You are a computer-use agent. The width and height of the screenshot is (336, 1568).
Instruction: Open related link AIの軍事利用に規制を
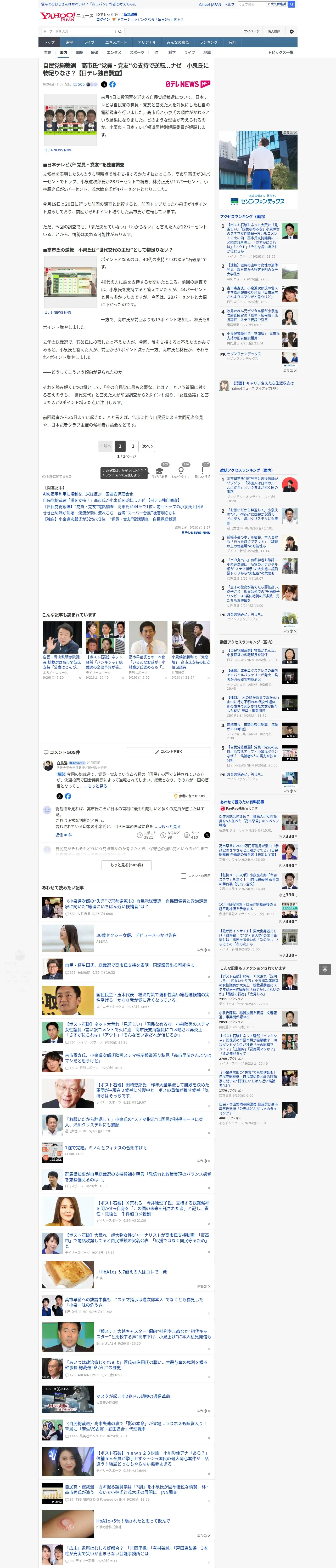[x=88, y=494]
